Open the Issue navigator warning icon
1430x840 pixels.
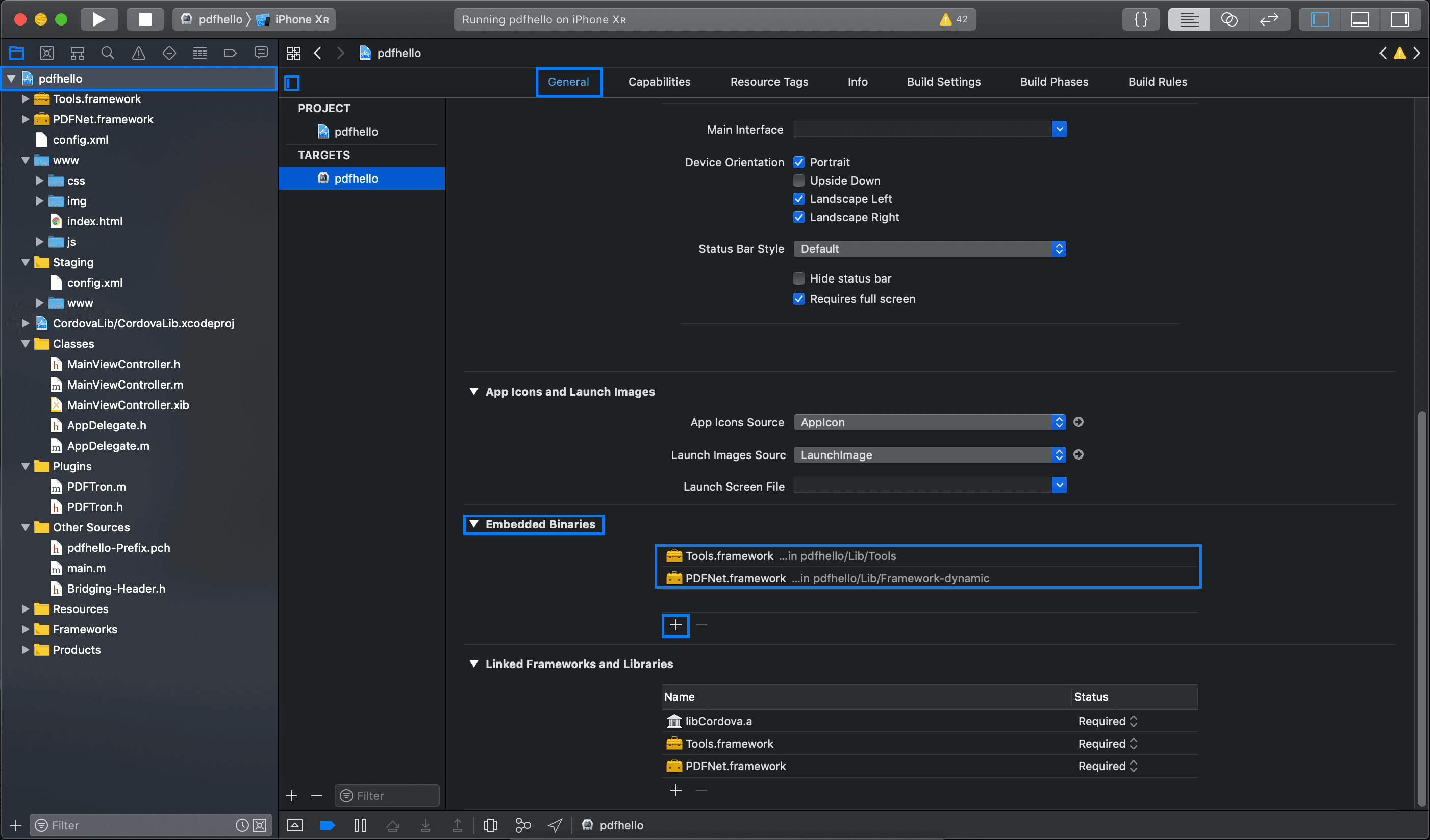point(138,53)
